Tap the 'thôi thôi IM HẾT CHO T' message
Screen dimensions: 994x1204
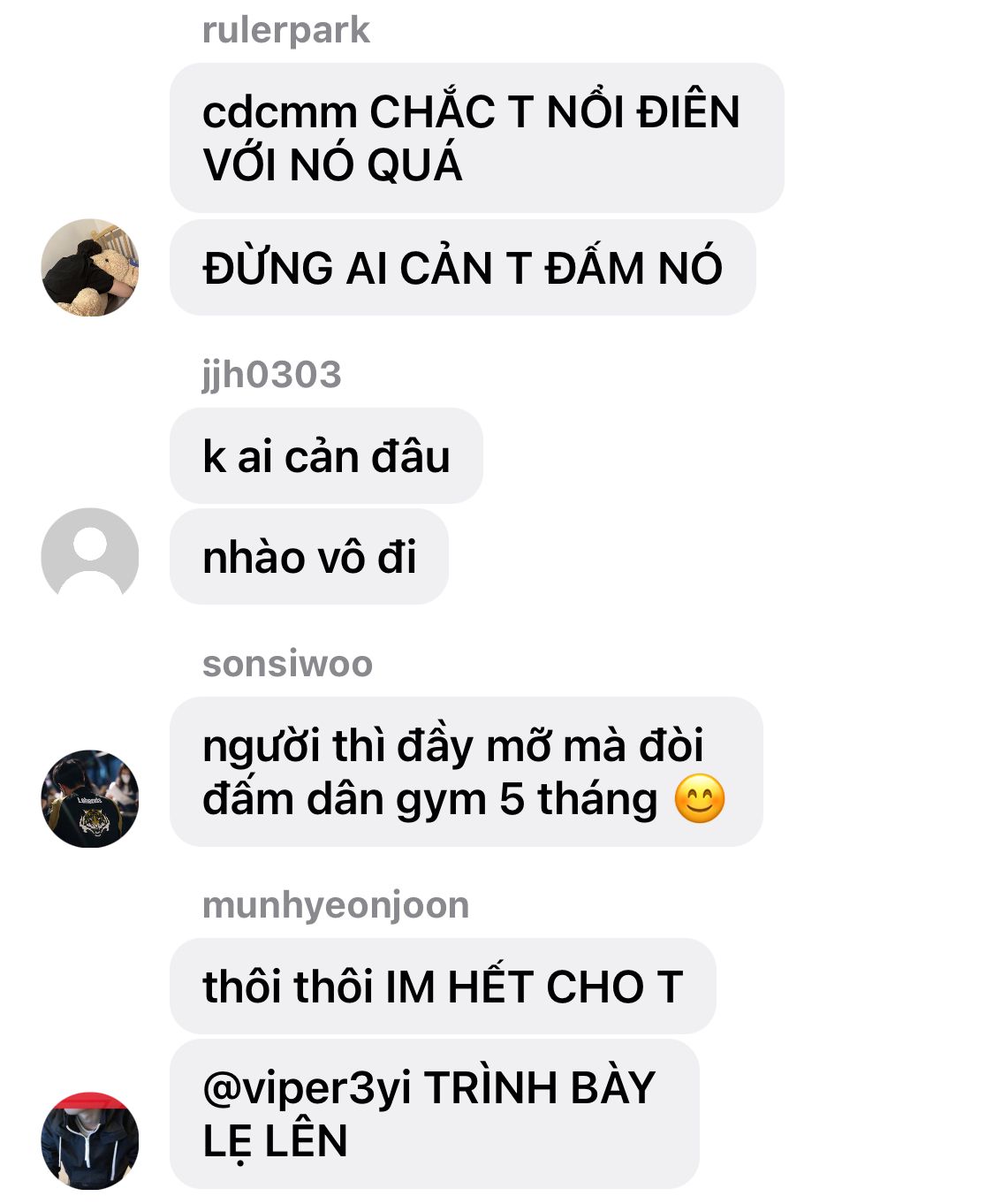pos(443,987)
